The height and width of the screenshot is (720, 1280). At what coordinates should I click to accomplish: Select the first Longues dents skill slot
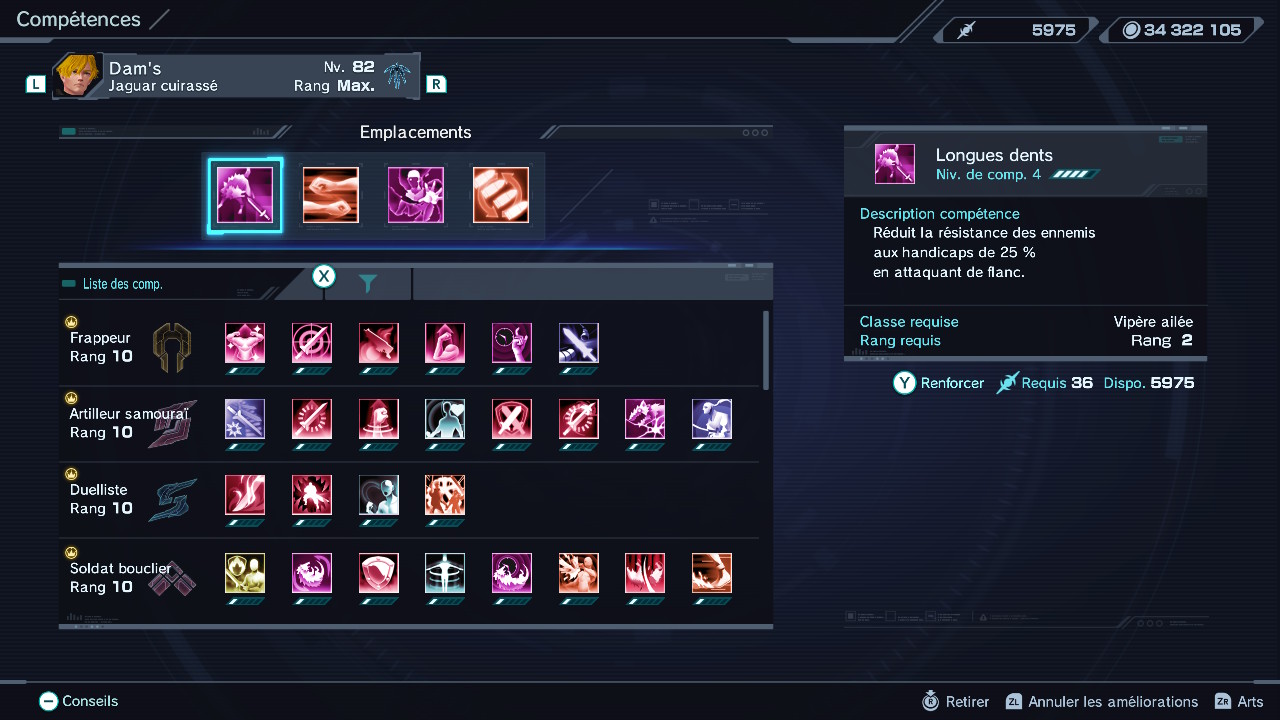(x=245, y=195)
